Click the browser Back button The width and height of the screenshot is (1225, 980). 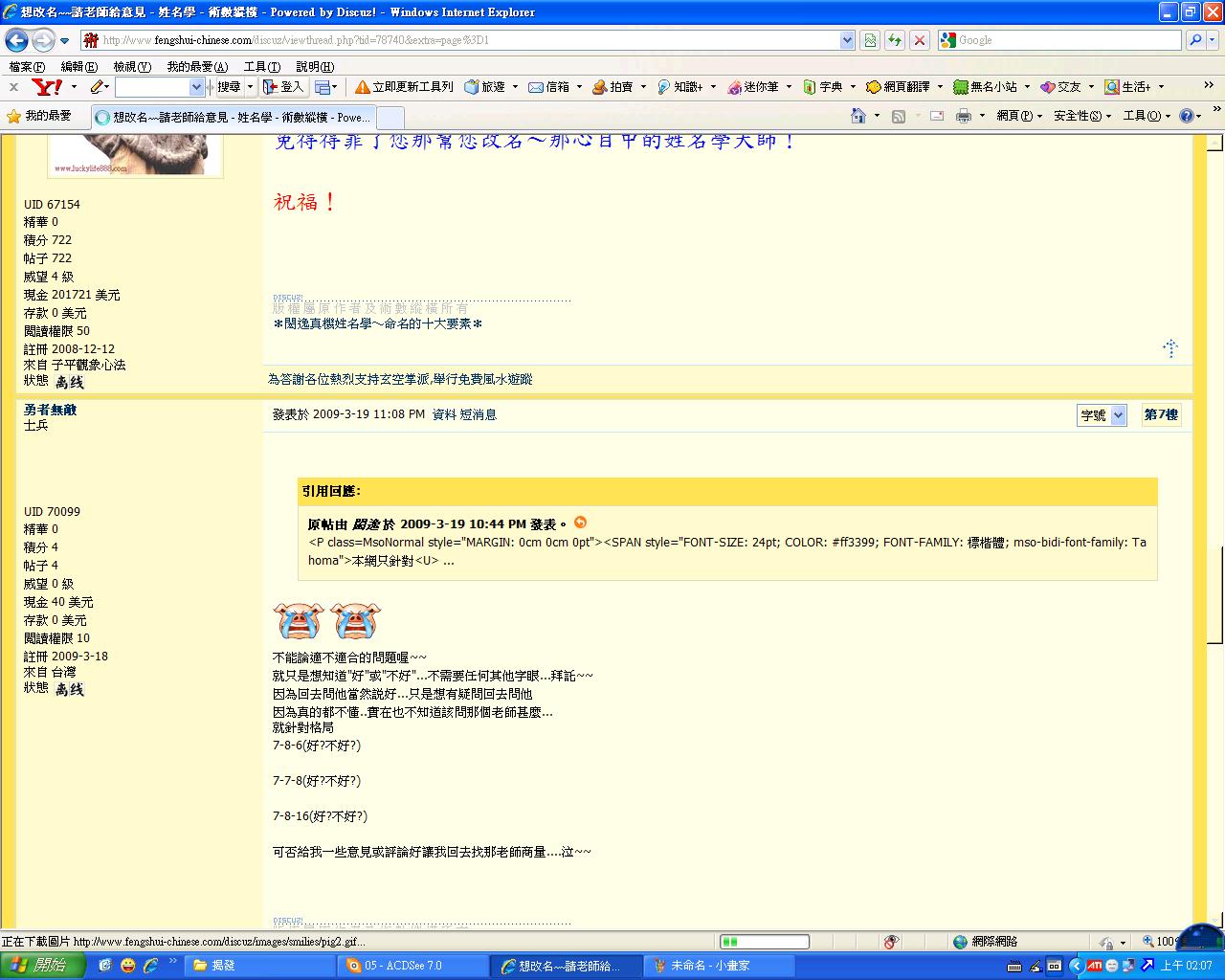tap(16, 40)
